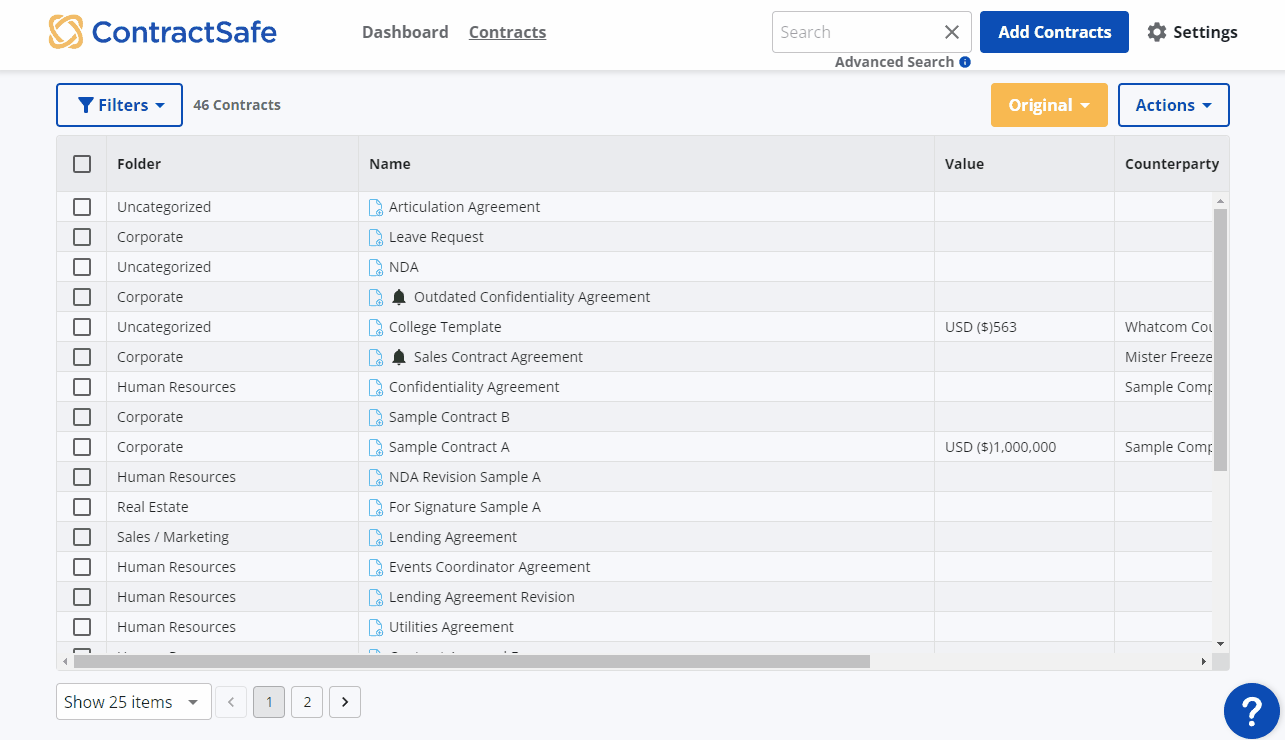Check the select-all checkbox in header
This screenshot has height=740, width=1285.
tap(82, 164)
